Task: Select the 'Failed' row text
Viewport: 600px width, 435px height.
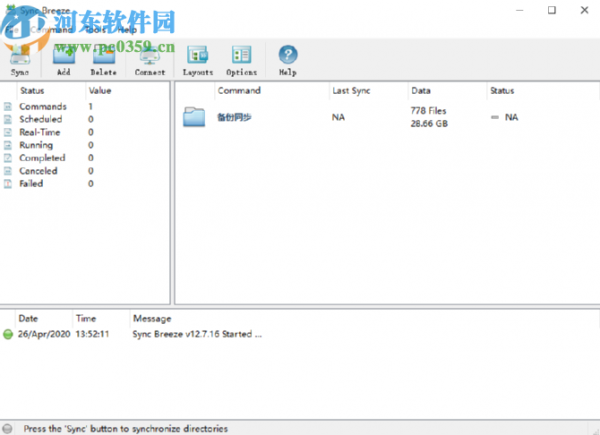Action: 31,184
